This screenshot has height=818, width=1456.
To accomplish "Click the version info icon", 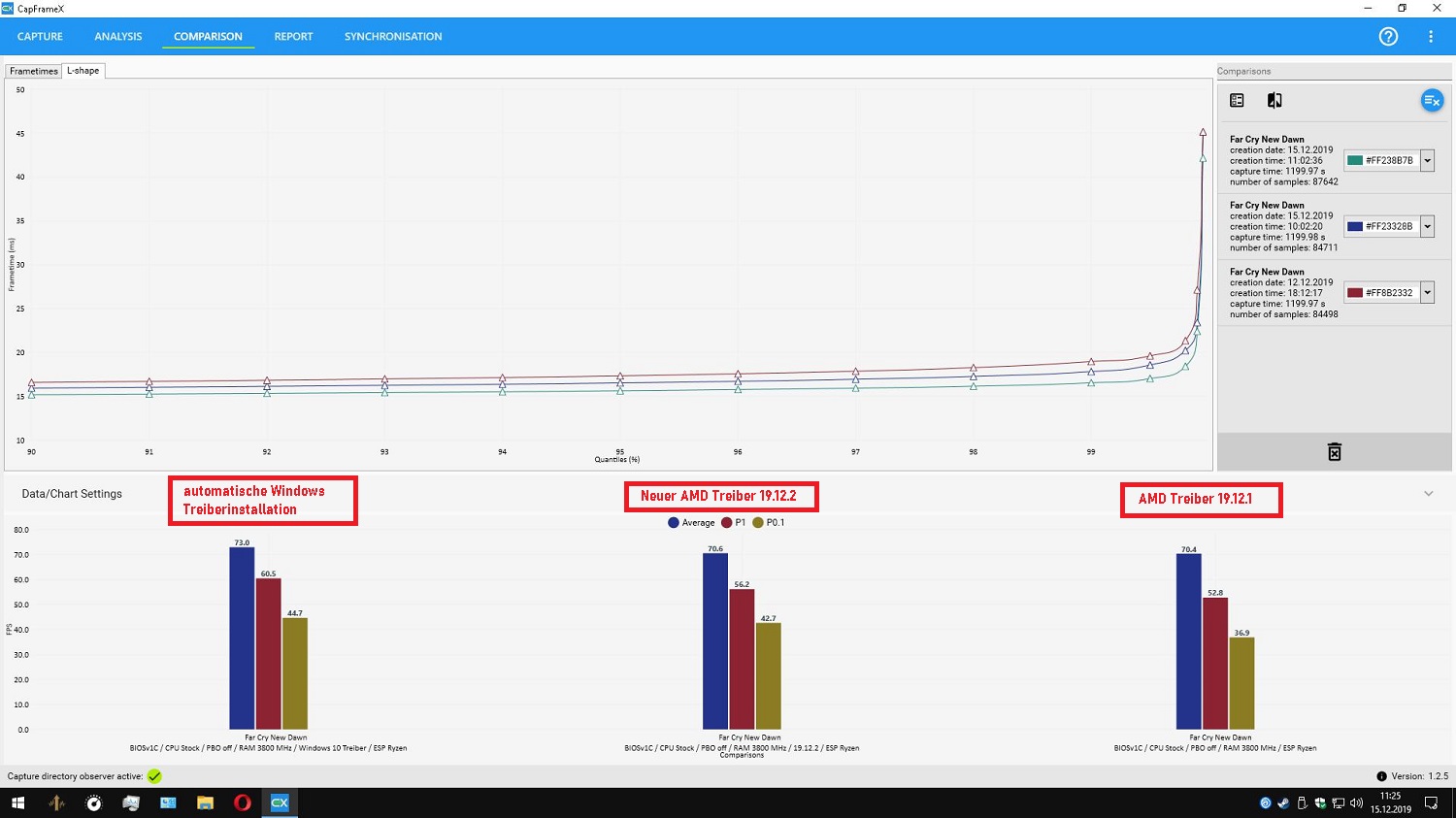I will tap(1381, 776).
